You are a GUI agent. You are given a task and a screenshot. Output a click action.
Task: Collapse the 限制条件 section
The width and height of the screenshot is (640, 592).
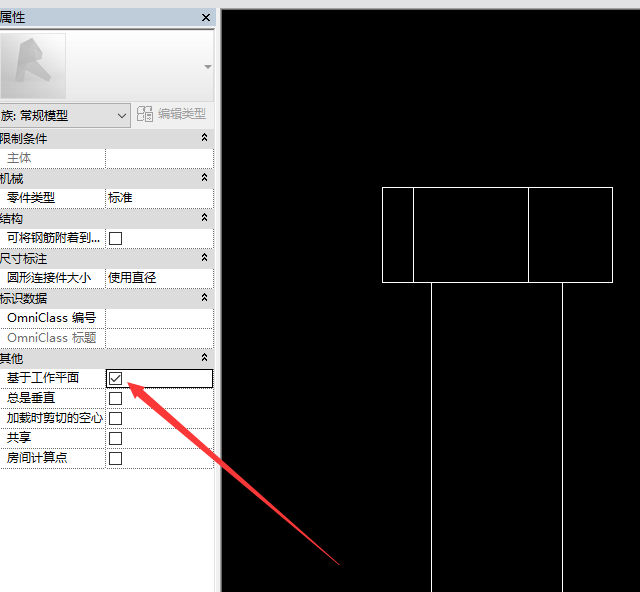coord(204,138)
